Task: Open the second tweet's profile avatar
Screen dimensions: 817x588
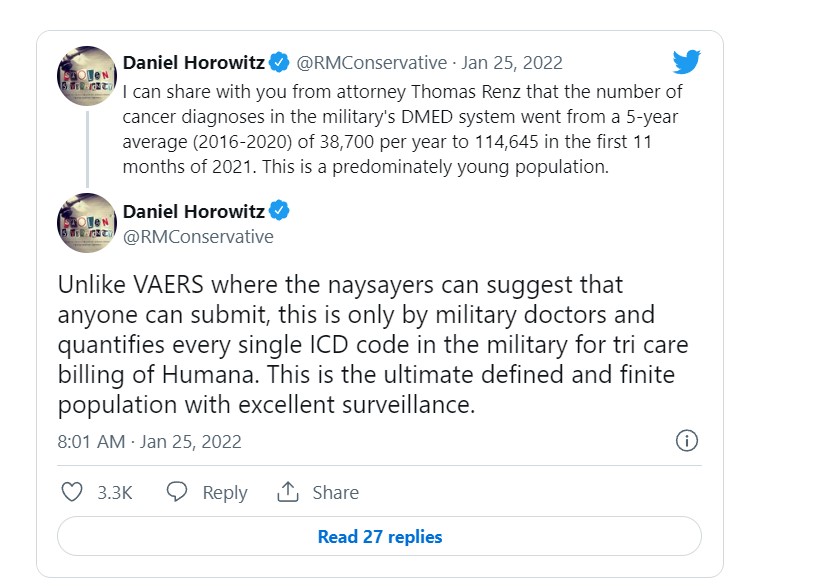Action: (87, 223)
